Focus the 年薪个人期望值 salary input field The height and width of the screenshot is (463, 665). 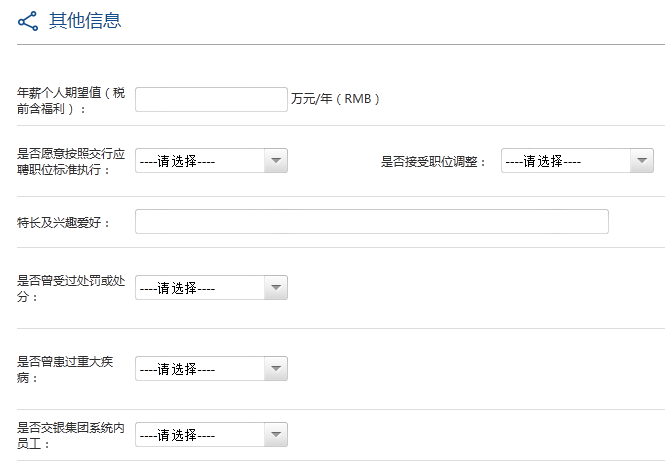[211, 100]
